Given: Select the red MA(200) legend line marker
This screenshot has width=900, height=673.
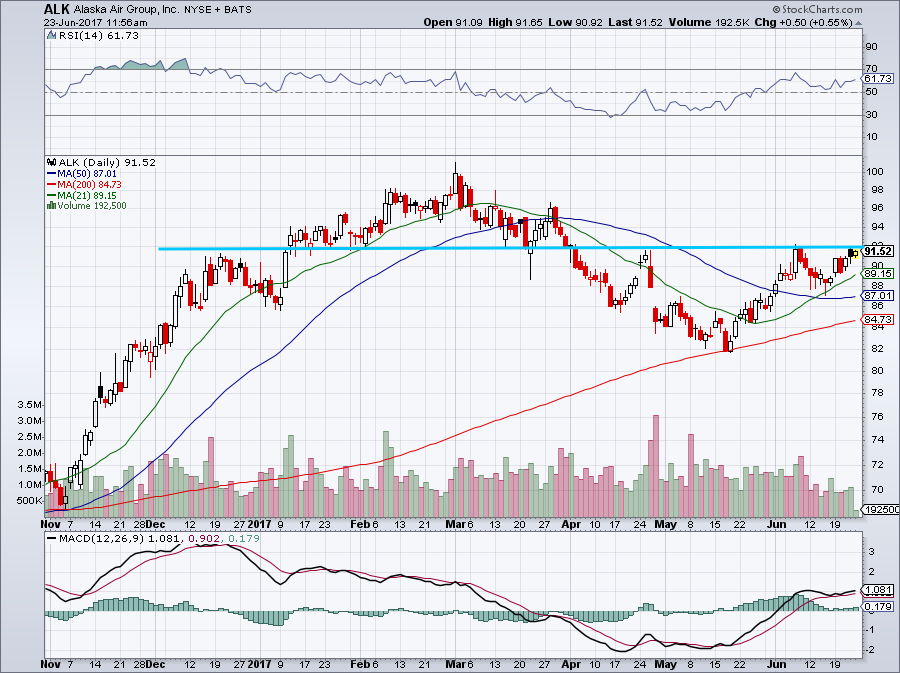Looking at the screenshot, I should (51, 185).
